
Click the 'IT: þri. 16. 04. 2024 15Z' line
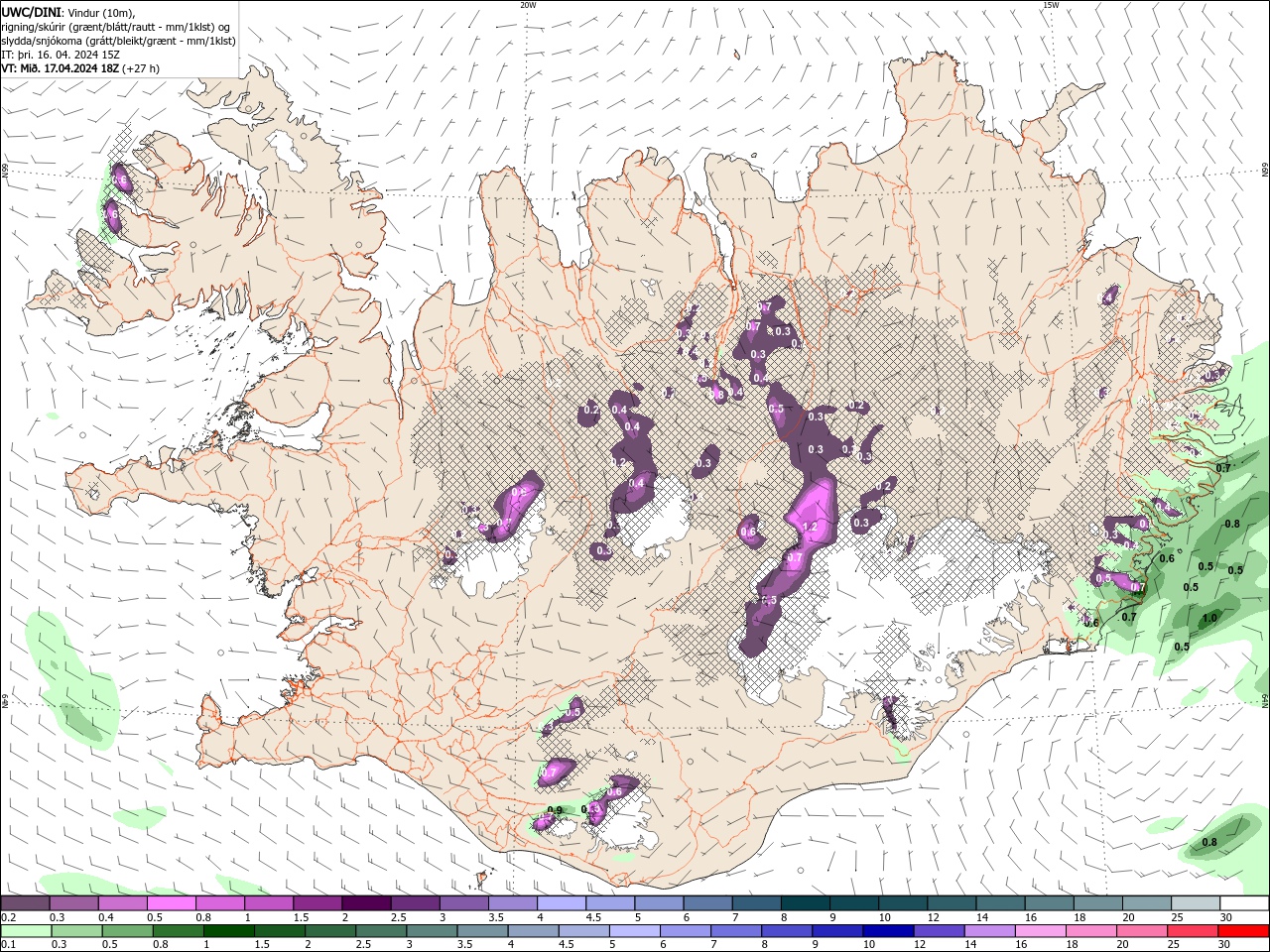tap(61, 55)
